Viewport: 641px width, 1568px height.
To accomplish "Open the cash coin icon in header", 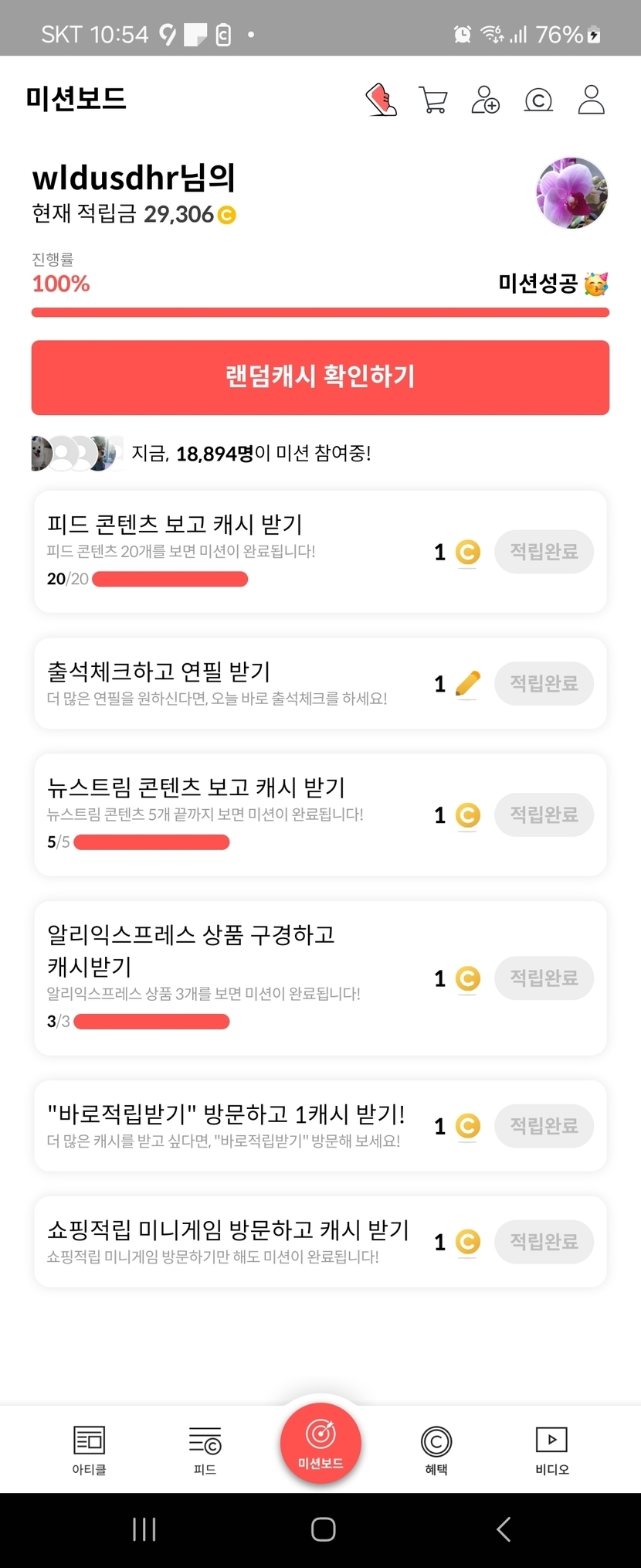I will (538, 100).
